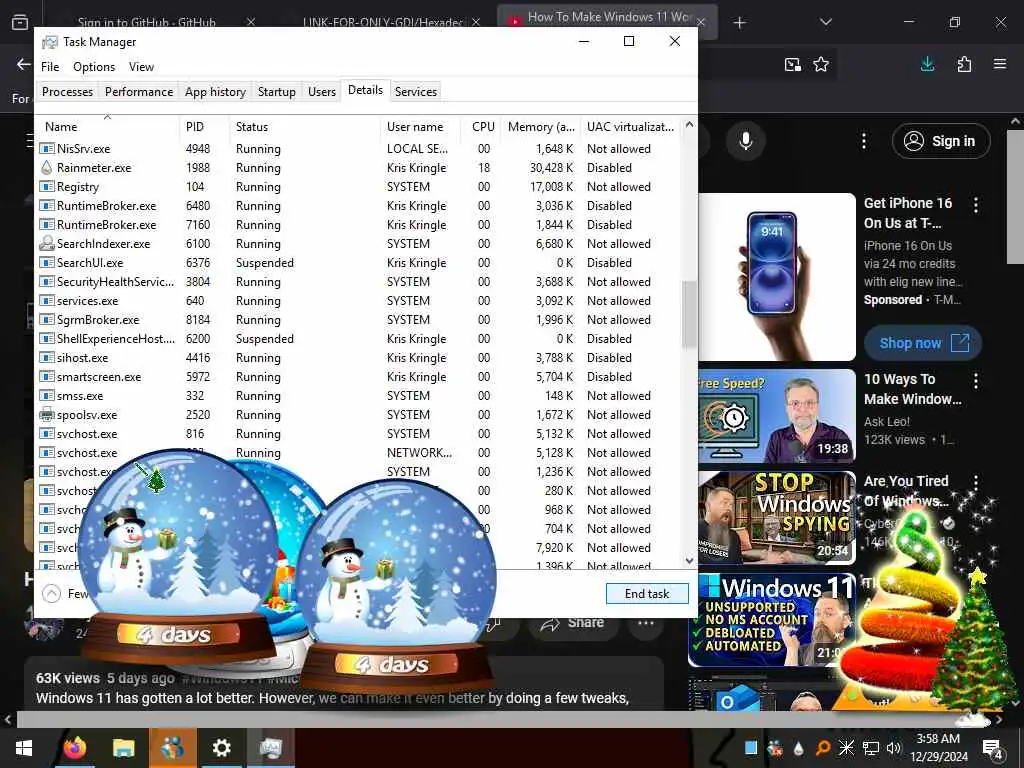The width and height of the screenshot is (1024, 768).
Task: Open the Options menu in Task Manager
Action: pos(94,67)
